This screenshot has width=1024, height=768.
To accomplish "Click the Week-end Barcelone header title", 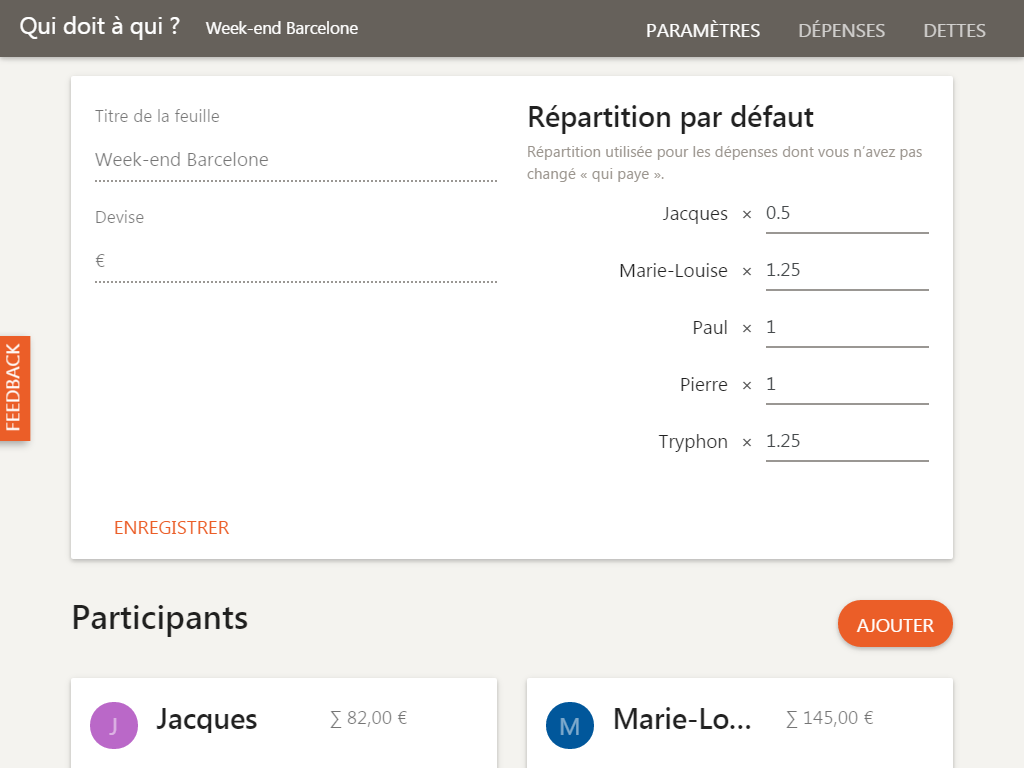I will point(281,28).
